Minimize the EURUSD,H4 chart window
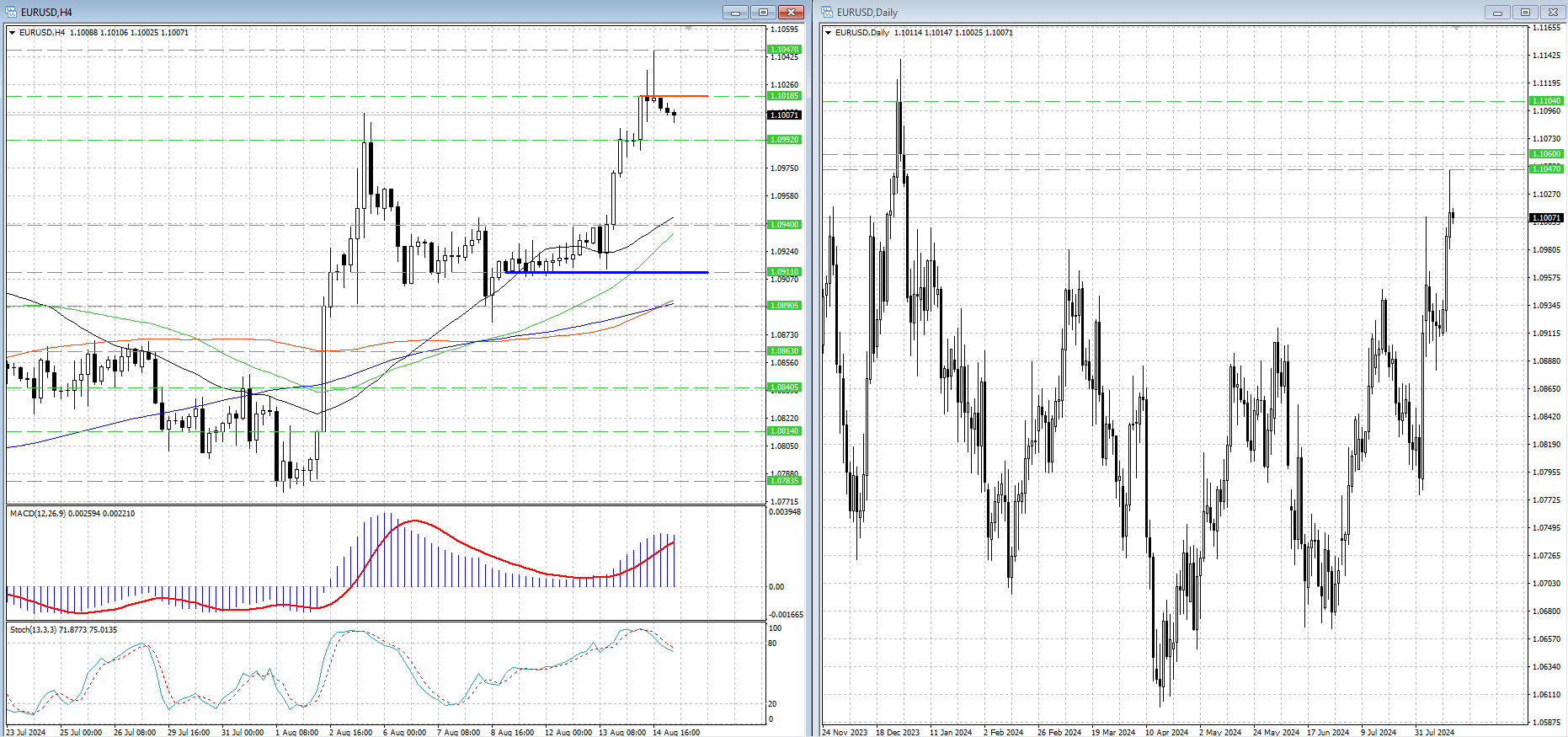This screenshot has height=737, width=1568. coord(735,12)
